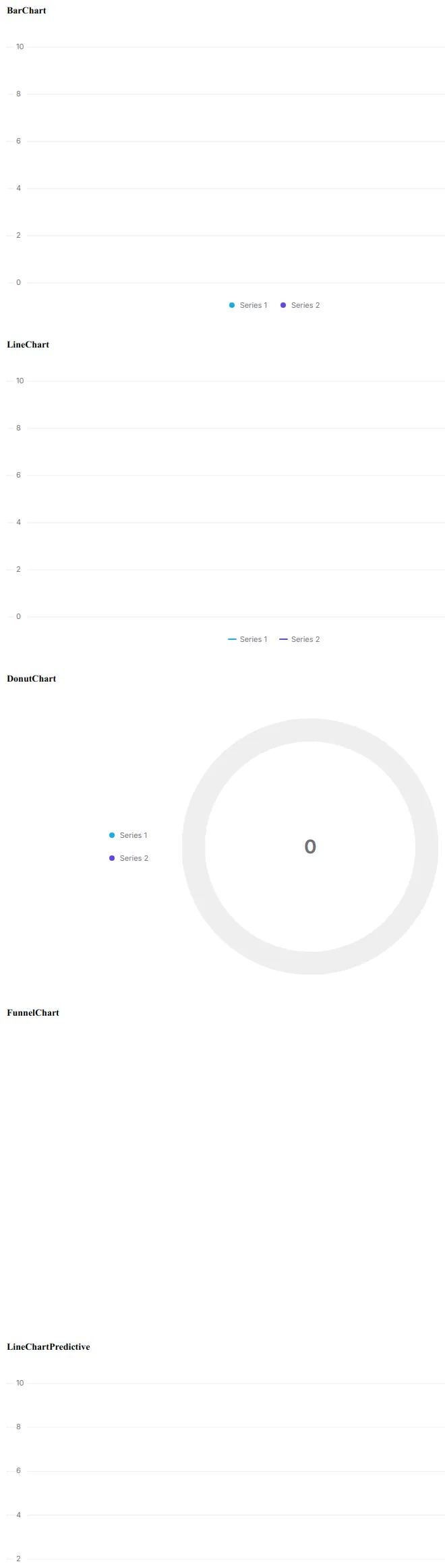Click the LineChartPredictive y-axis label 4
Viewport: 445px width, 1568px height.
18,1515
